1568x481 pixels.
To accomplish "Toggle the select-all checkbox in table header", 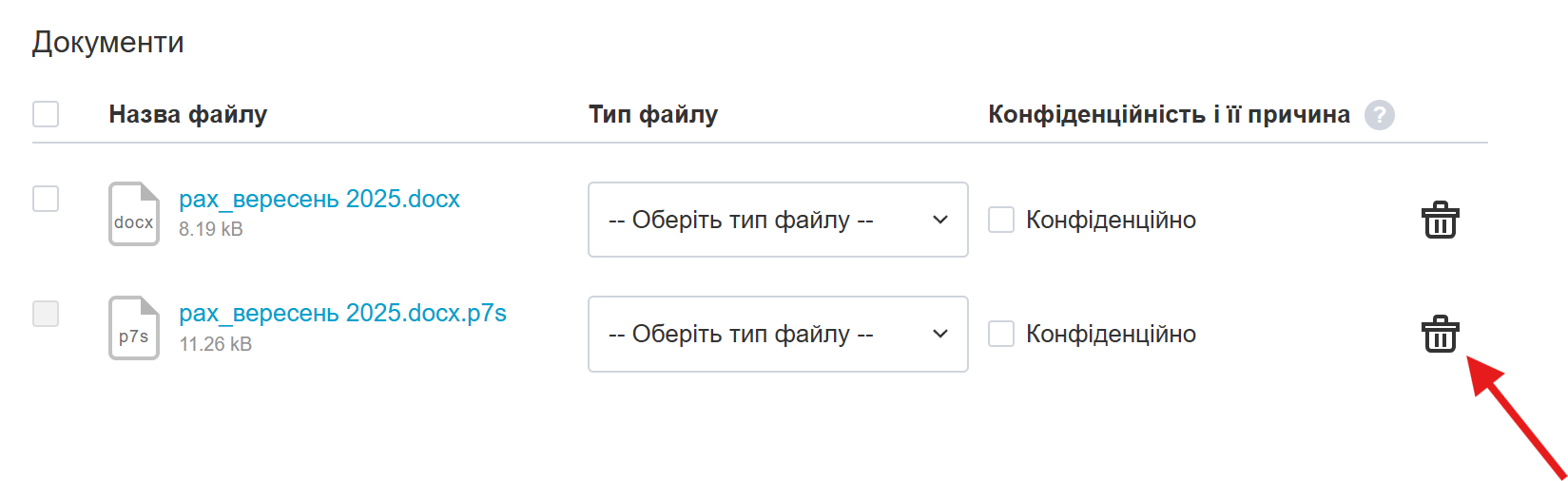I will click(x=46, y=114).
